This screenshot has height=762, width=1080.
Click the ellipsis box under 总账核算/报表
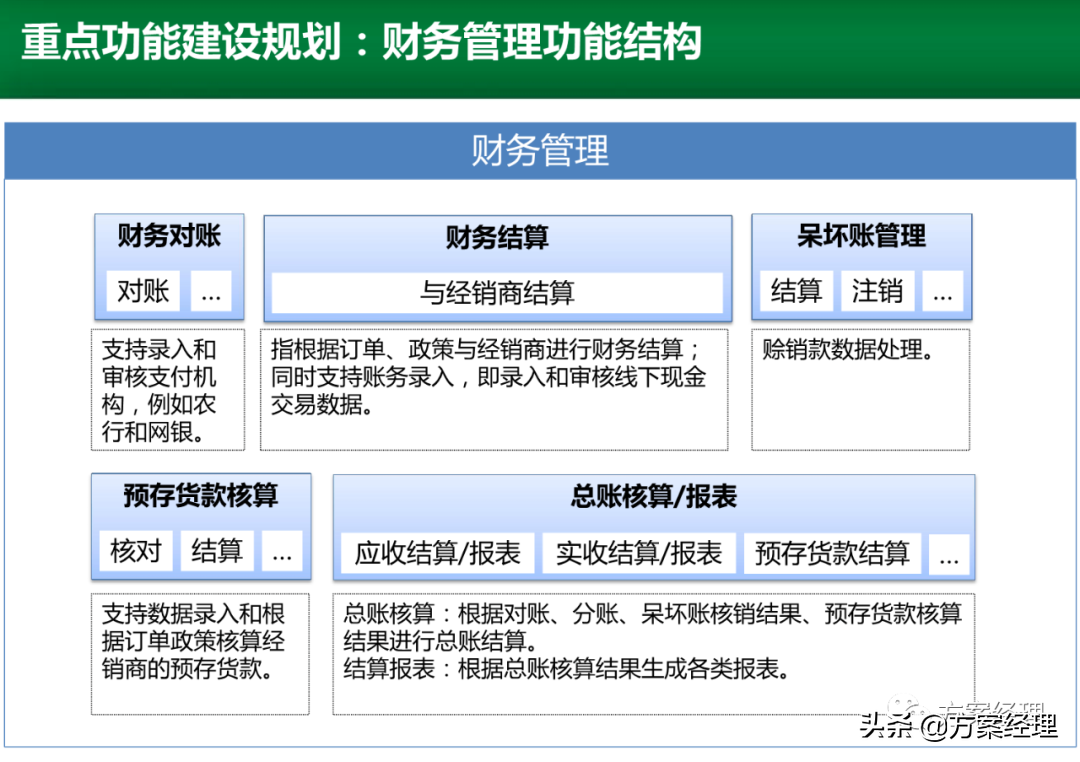click(x=949, y=553)
